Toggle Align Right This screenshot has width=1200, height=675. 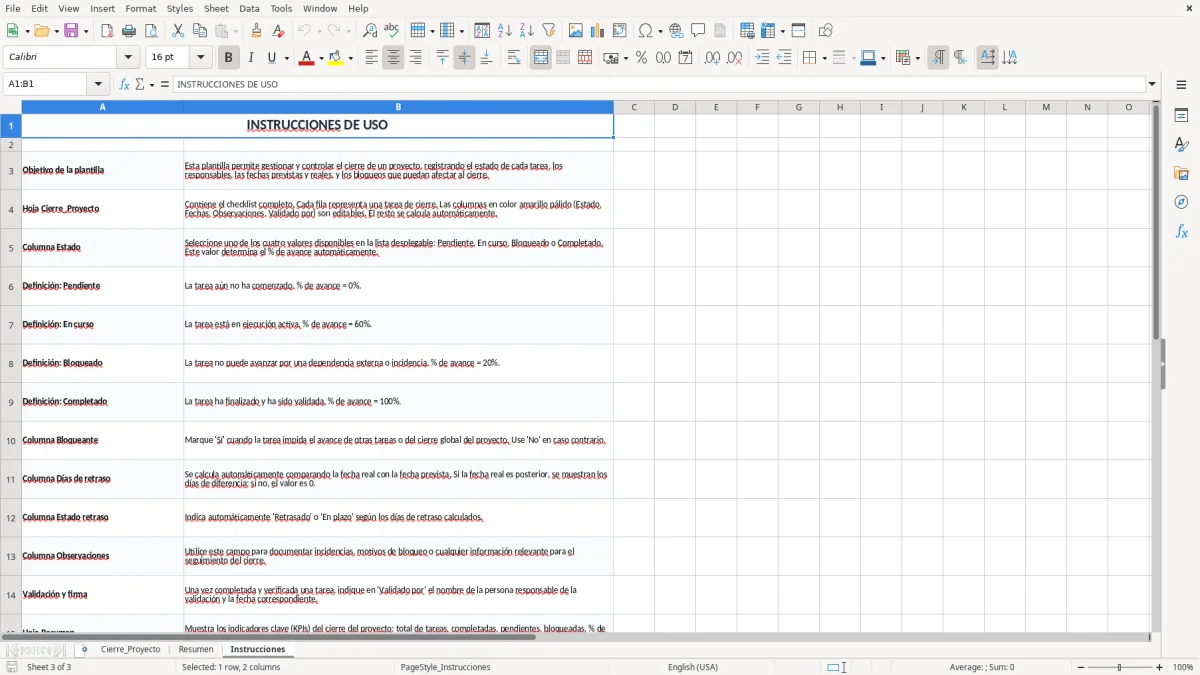point(415,58)
